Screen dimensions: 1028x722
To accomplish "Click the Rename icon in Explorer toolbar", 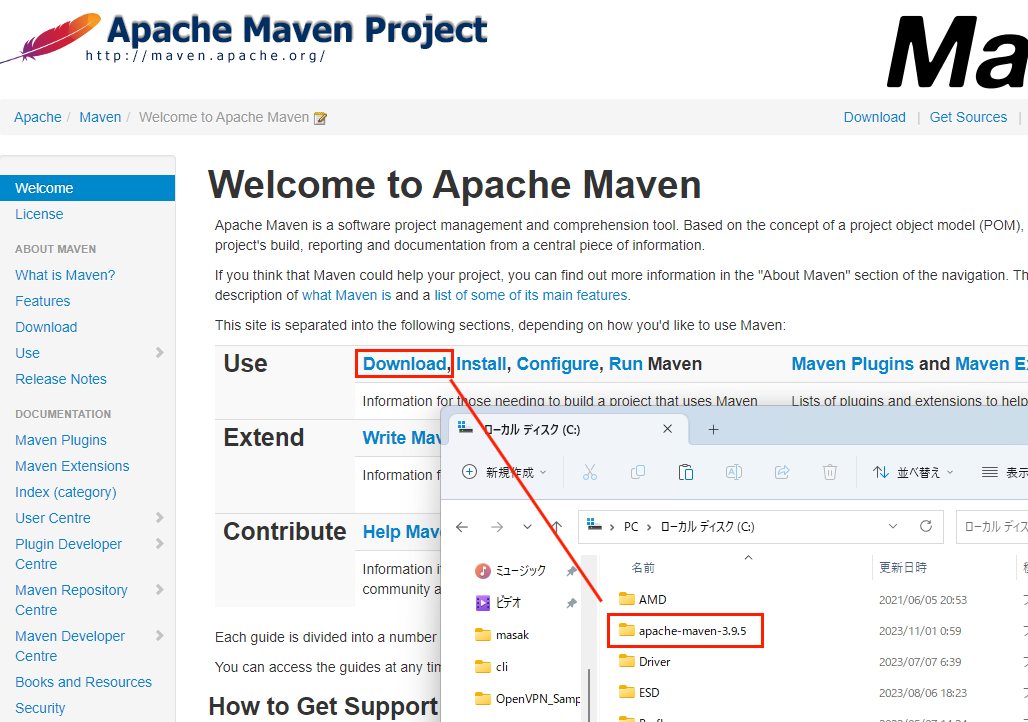I will click(734, 472).
